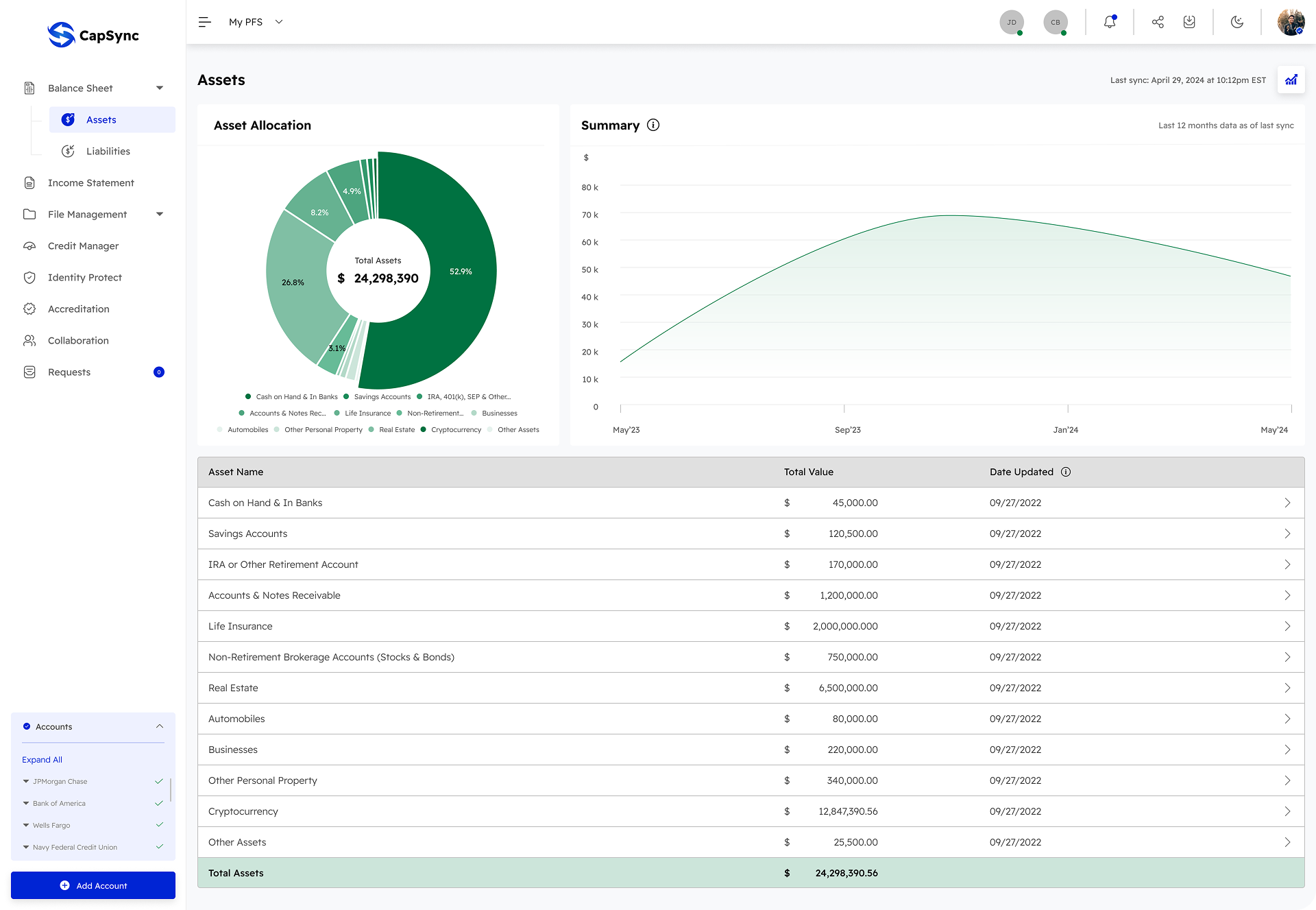Open the Businesses asset row
The height and width of the screenshot is (910, 1316).
(x=751, y=750)
